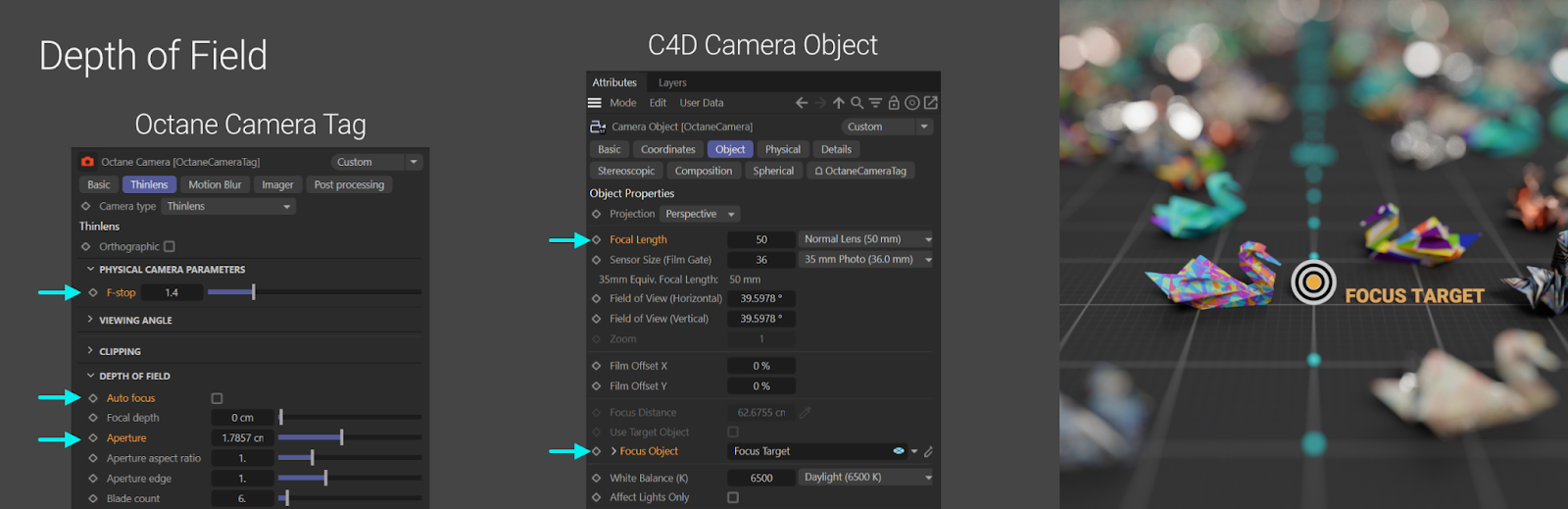
Task: Open the hamburger menu in Attributes panel
Action: [x=595, y=103]
